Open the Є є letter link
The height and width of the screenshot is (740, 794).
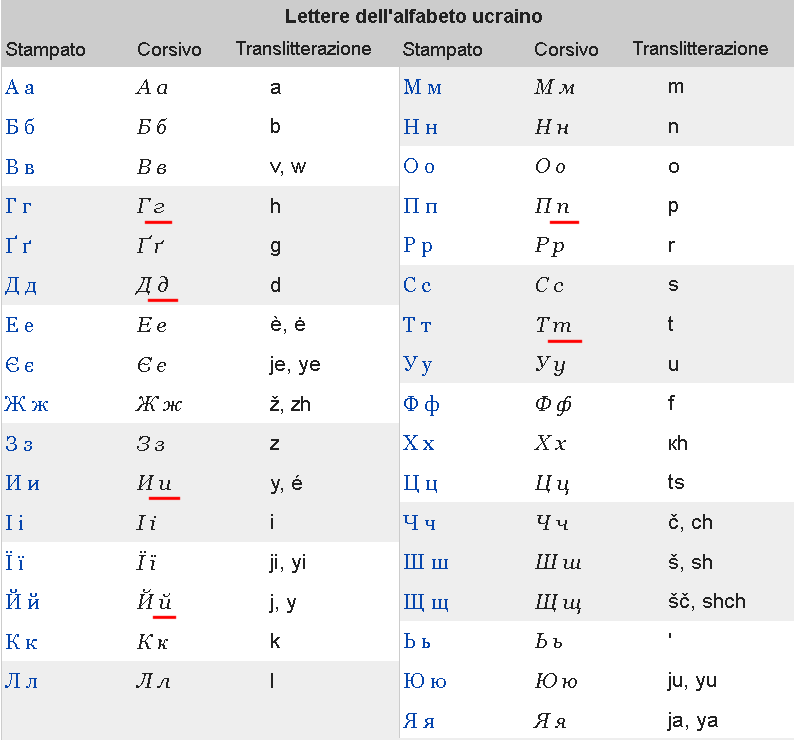[x=20, y=365]
